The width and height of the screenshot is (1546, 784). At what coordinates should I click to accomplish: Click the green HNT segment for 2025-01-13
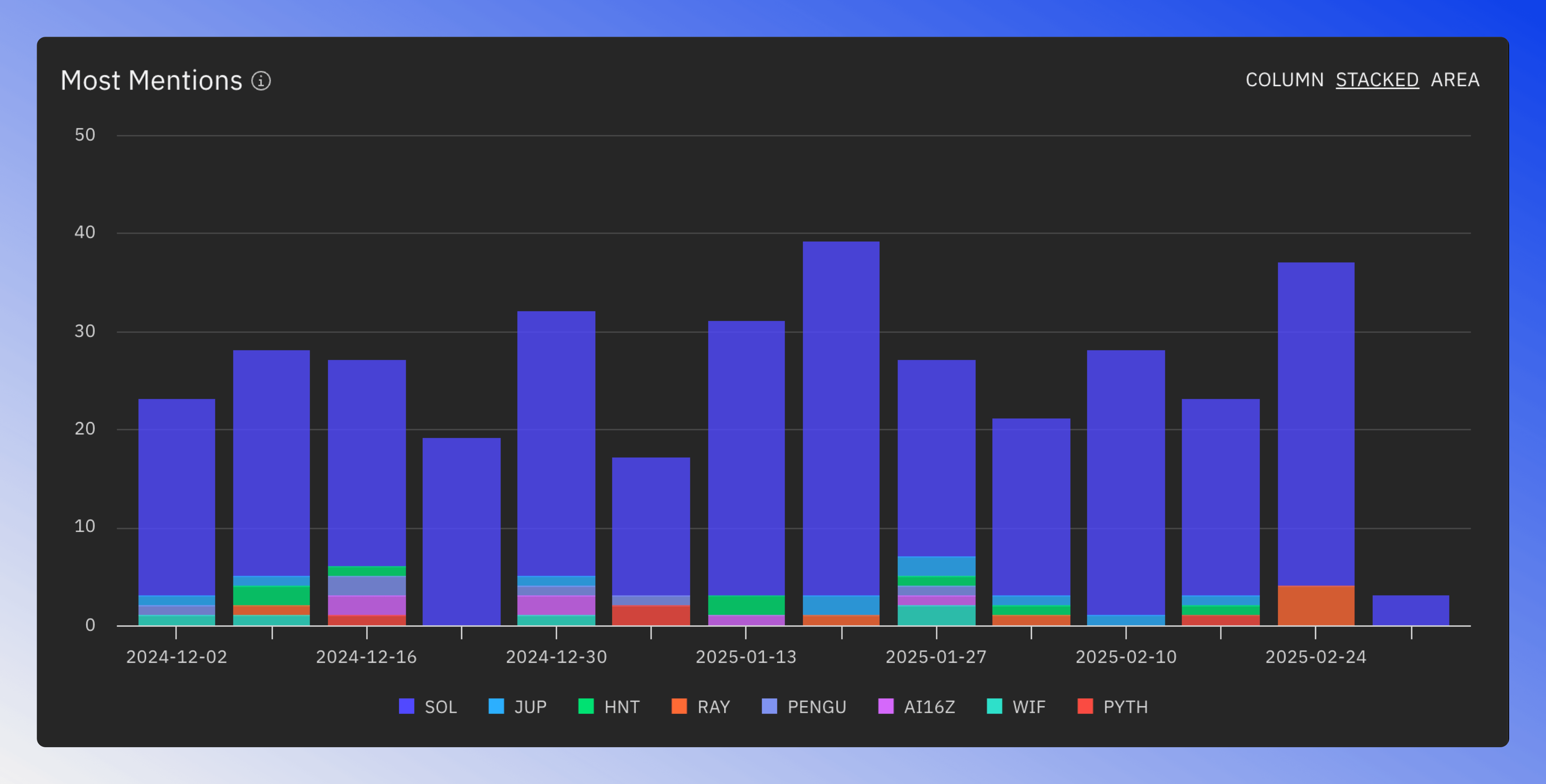[x=746, y=605]
